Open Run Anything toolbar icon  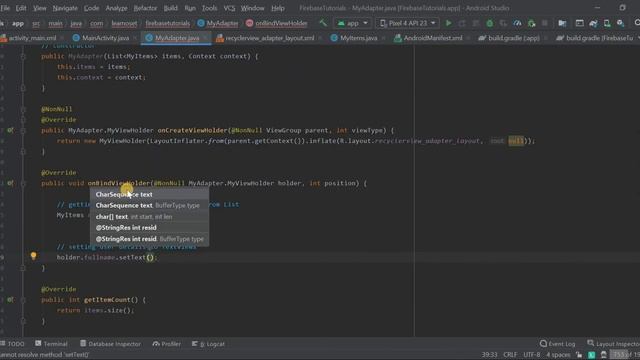tap(579, 23)
